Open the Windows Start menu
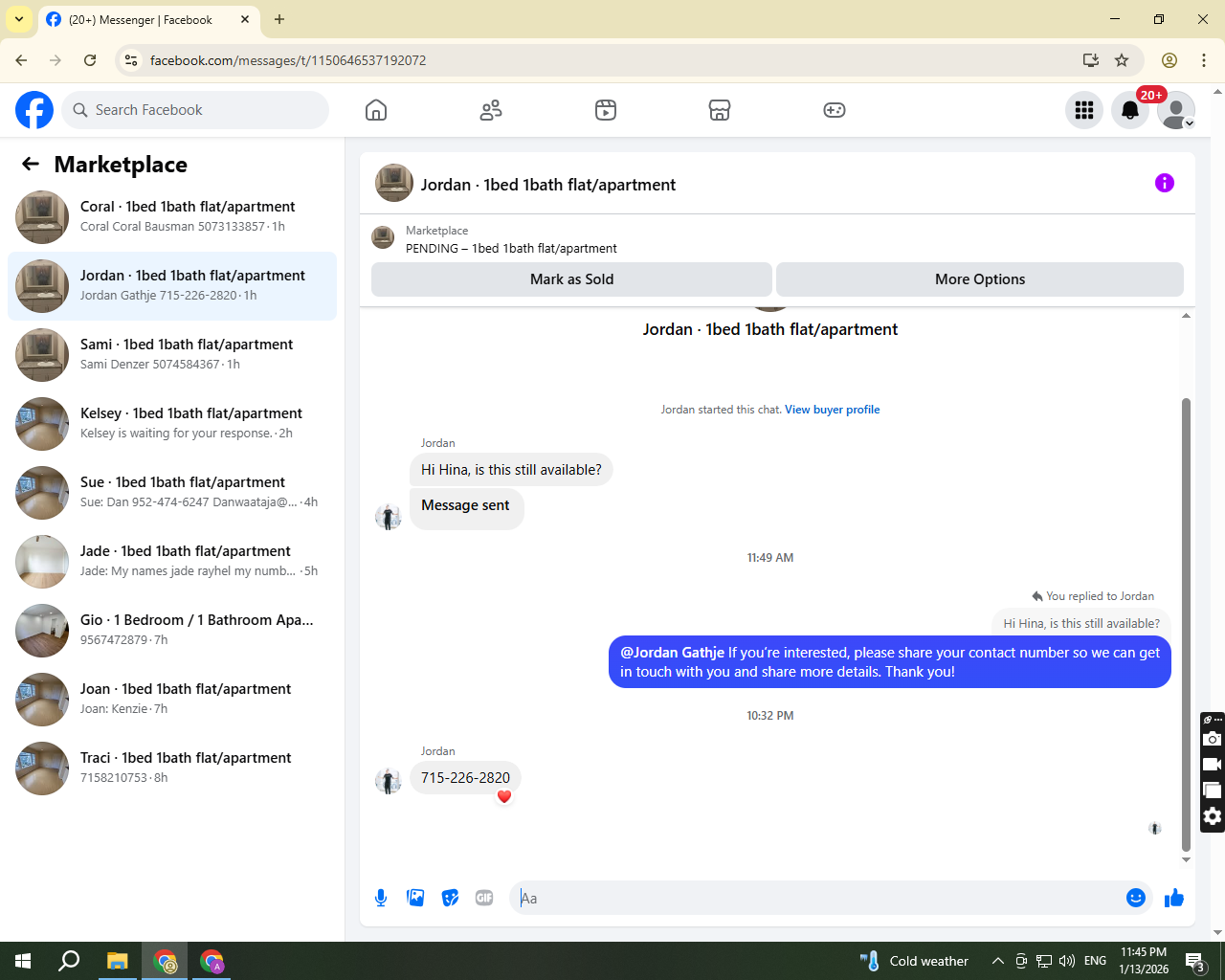 23,961
